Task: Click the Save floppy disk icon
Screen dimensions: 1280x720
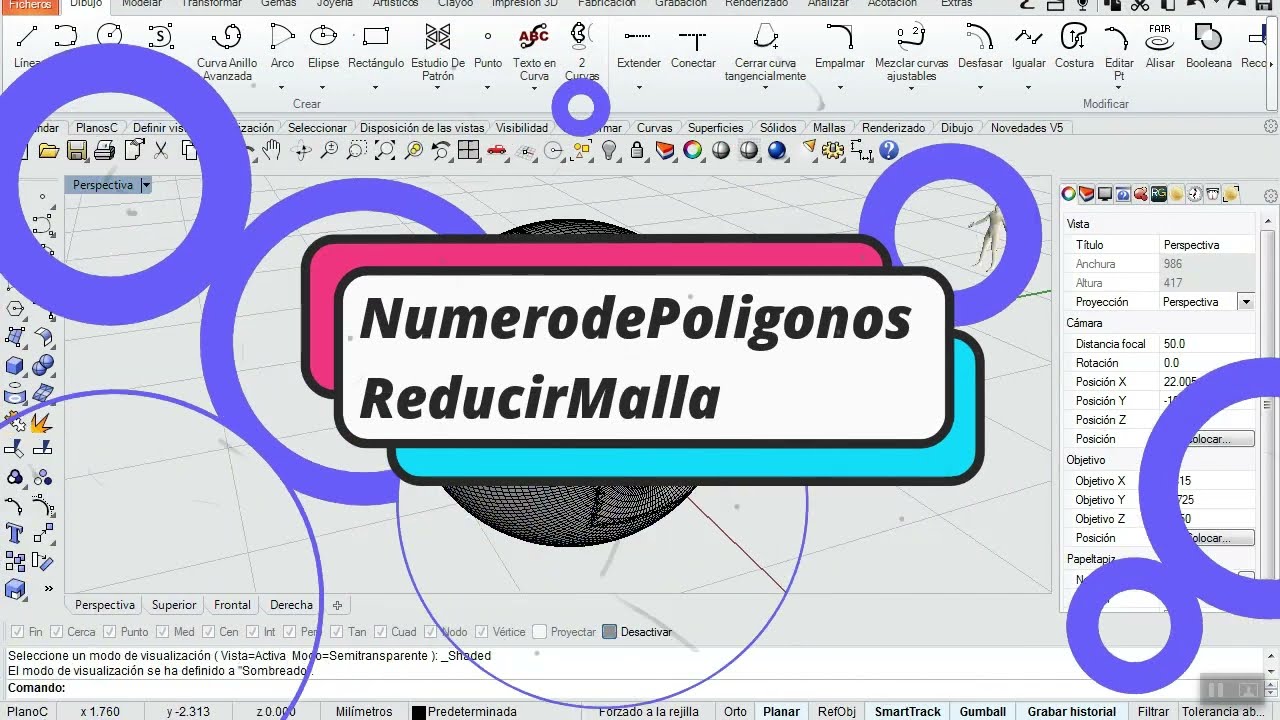Action: coord(76,151)
